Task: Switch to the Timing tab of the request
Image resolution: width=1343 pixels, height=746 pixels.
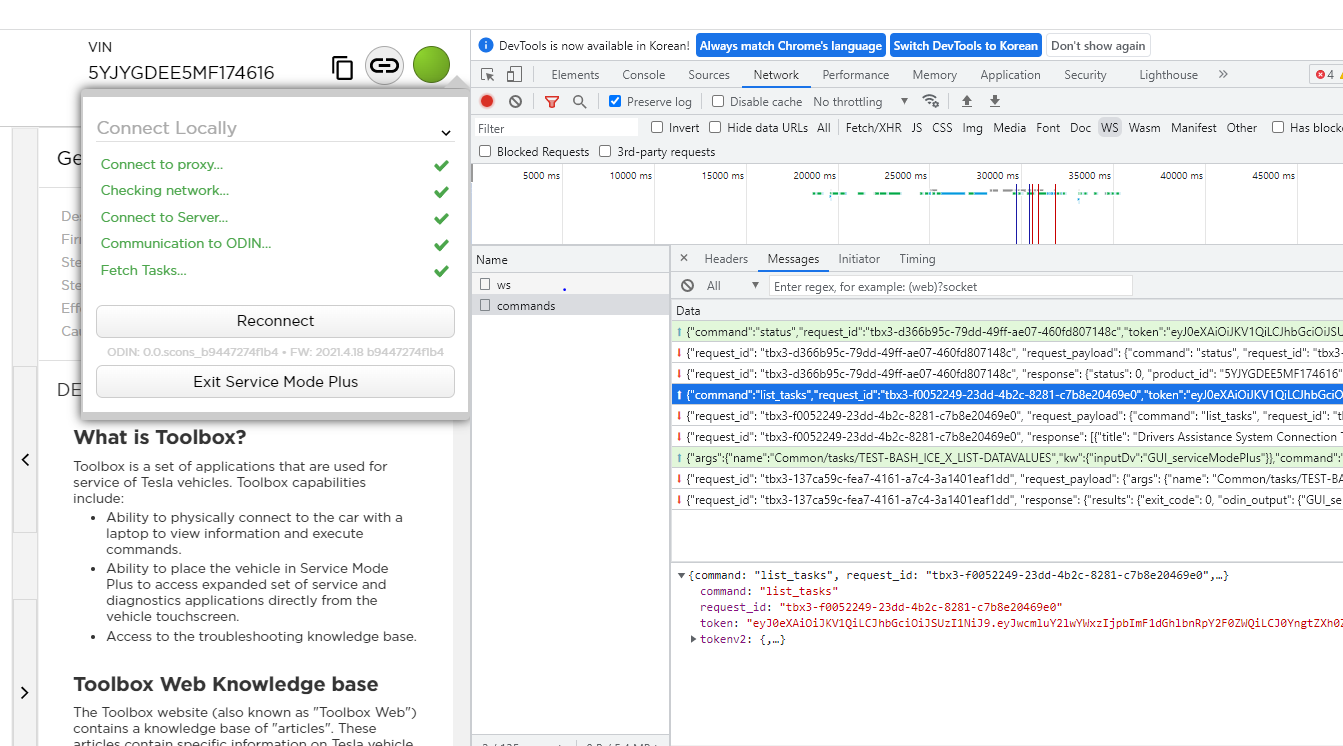Action: point(917,259)
